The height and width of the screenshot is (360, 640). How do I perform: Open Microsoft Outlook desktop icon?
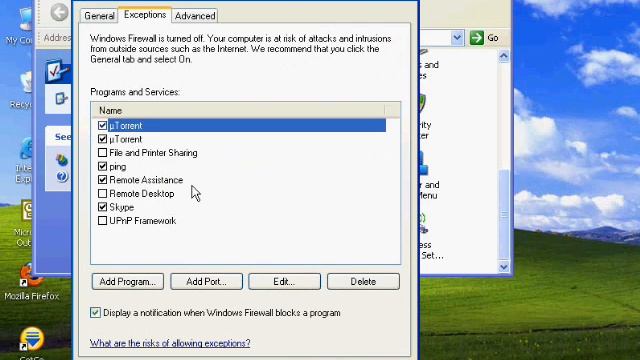[x=27, y=211]
